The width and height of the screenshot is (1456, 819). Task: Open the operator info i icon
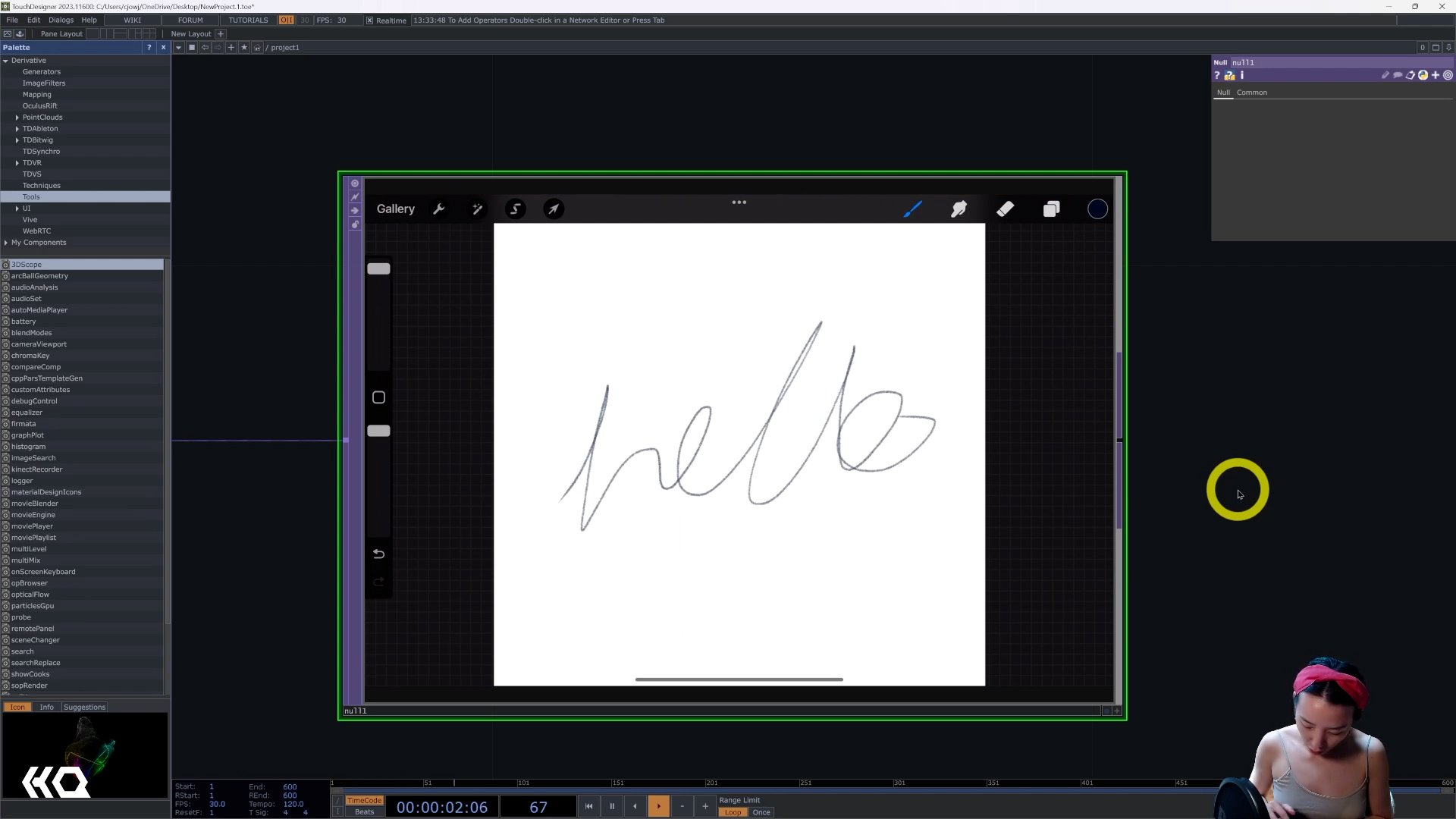click(x=1242, y=75)
